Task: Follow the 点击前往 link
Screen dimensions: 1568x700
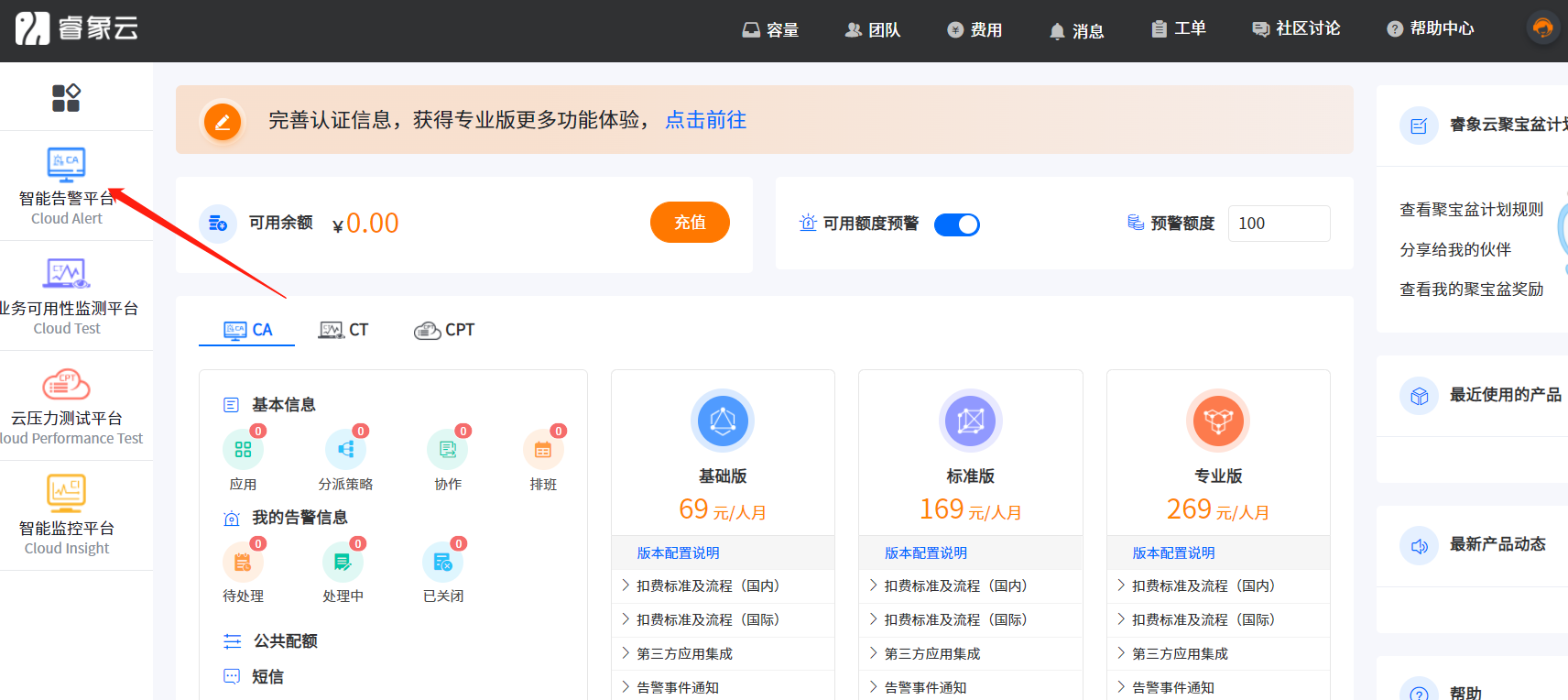Action: point(705,120)
